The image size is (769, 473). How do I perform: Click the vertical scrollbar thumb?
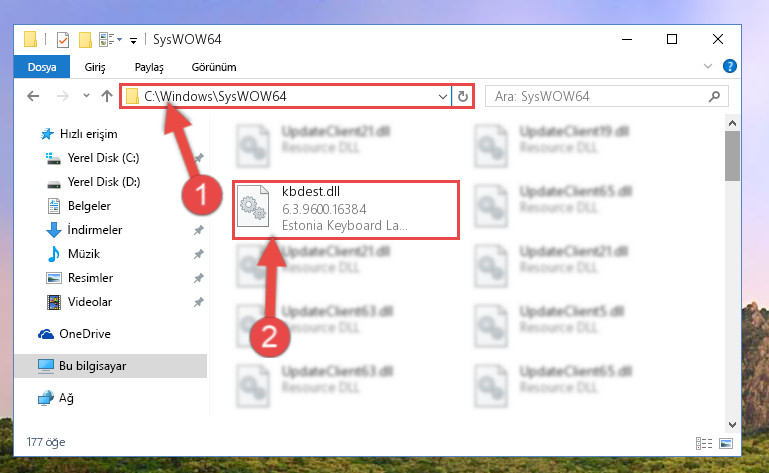tap(732, 156)
